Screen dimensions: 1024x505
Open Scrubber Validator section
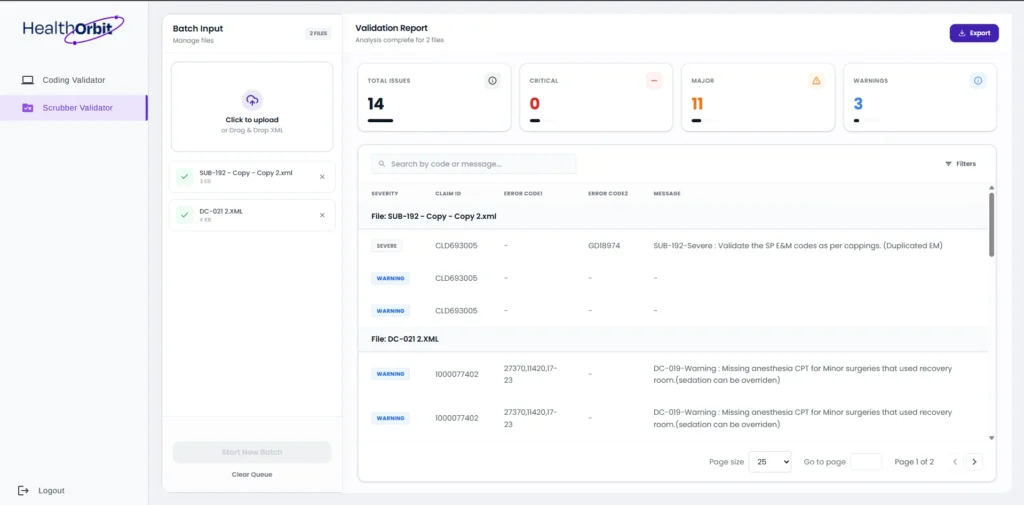coord(74,108)
